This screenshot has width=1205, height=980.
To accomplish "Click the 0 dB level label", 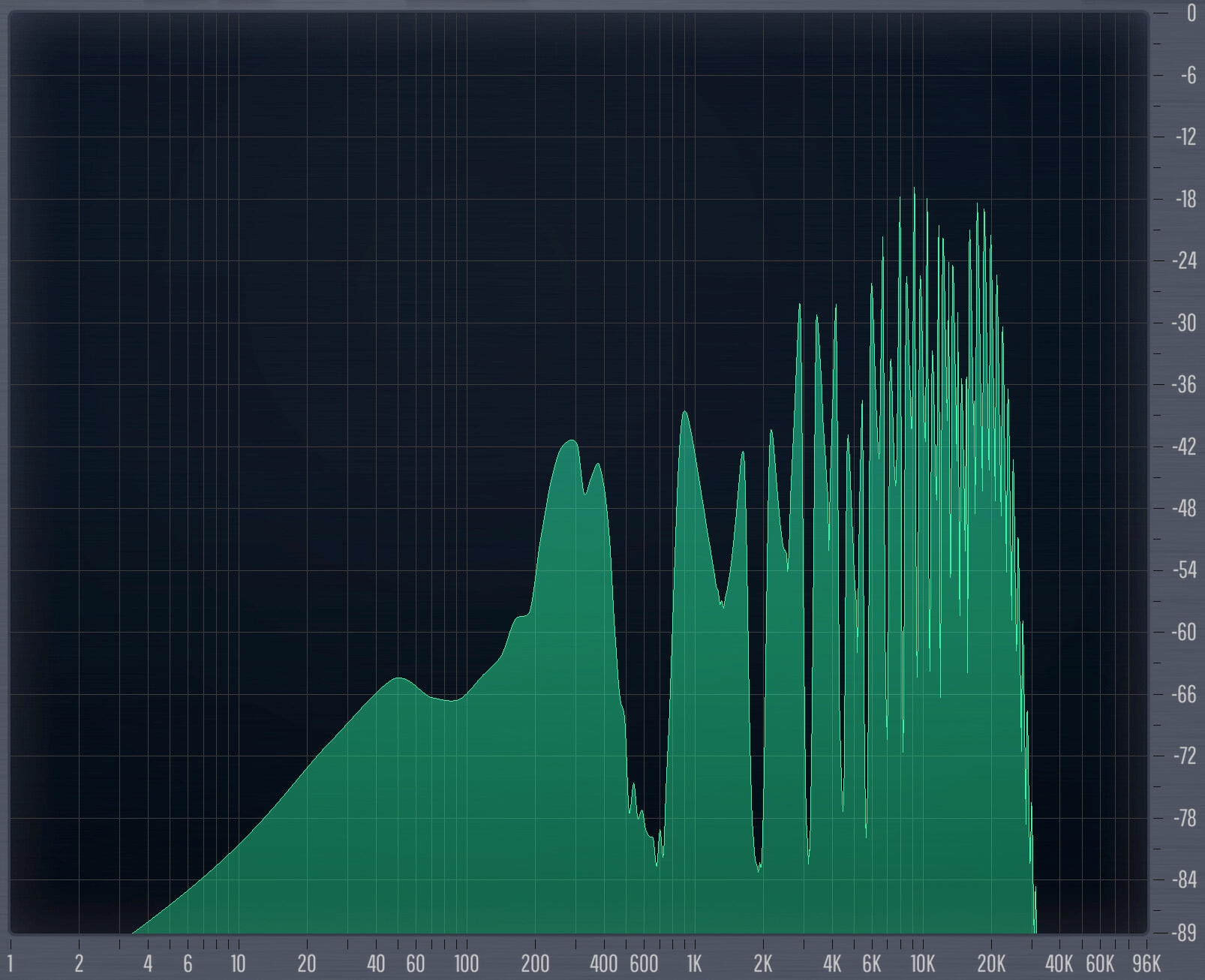I will (x=1191, y=14).
